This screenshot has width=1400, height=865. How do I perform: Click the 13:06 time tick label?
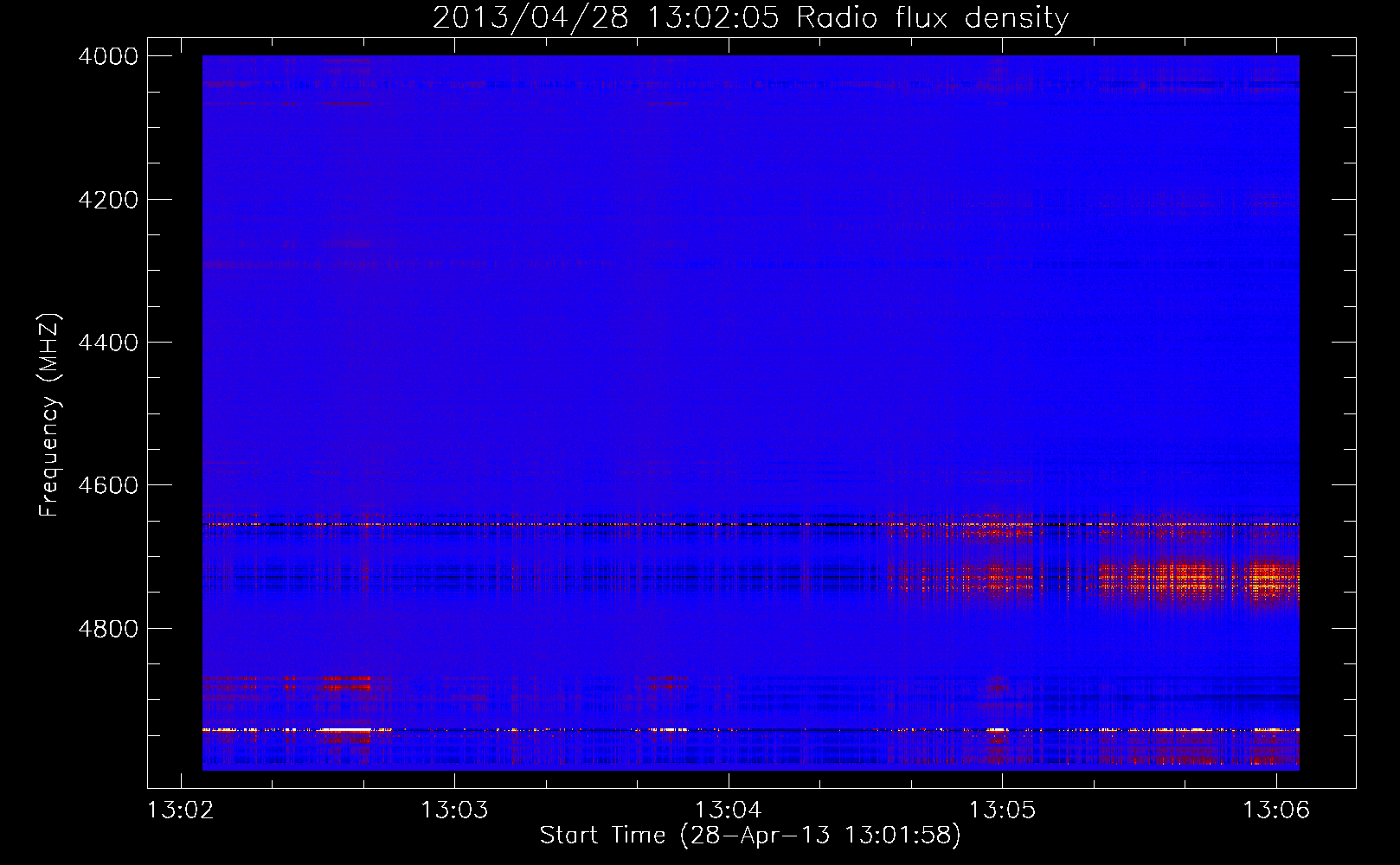coord(1276,811)
